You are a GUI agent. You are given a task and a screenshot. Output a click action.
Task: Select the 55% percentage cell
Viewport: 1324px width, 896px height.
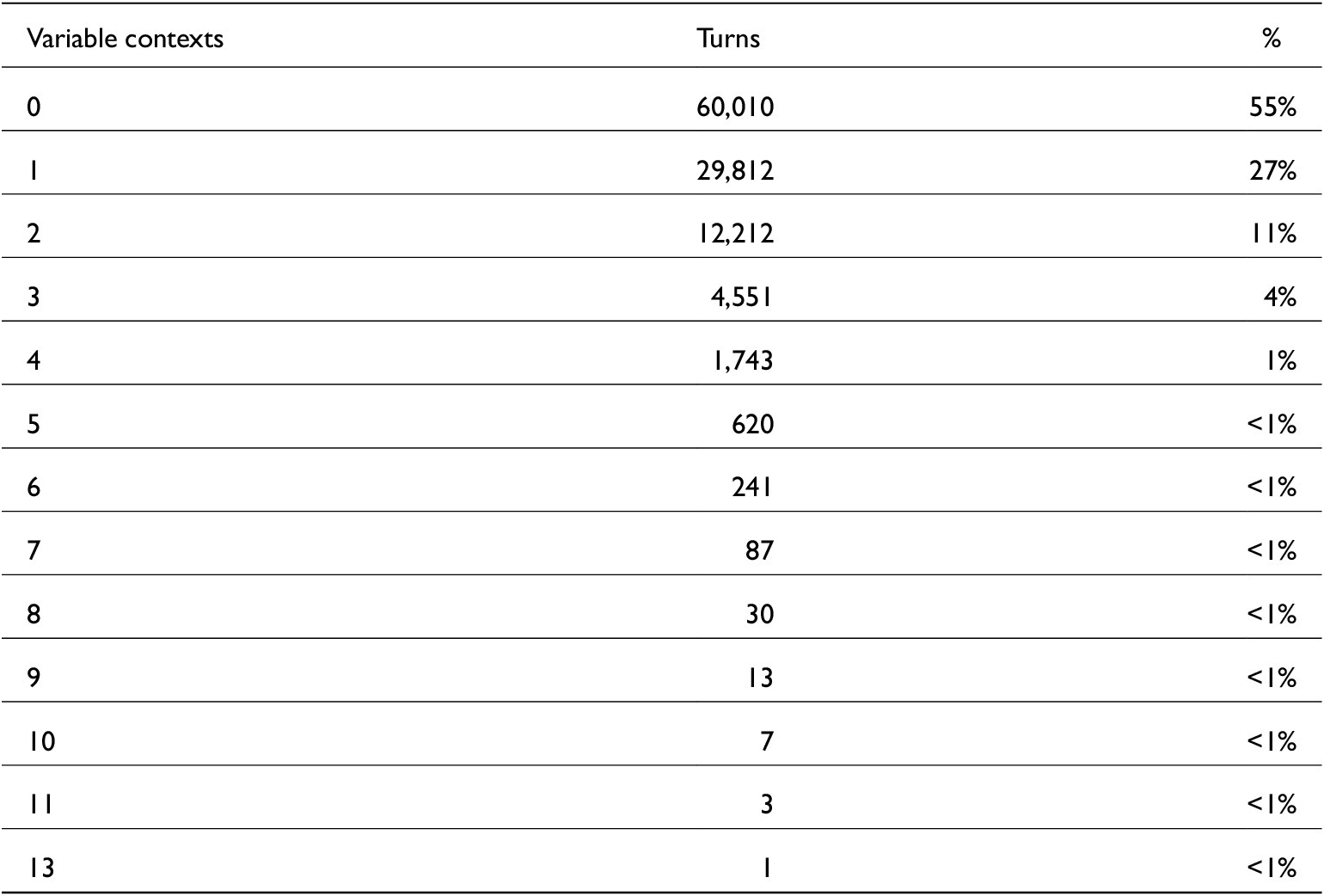coord(1272,107)
